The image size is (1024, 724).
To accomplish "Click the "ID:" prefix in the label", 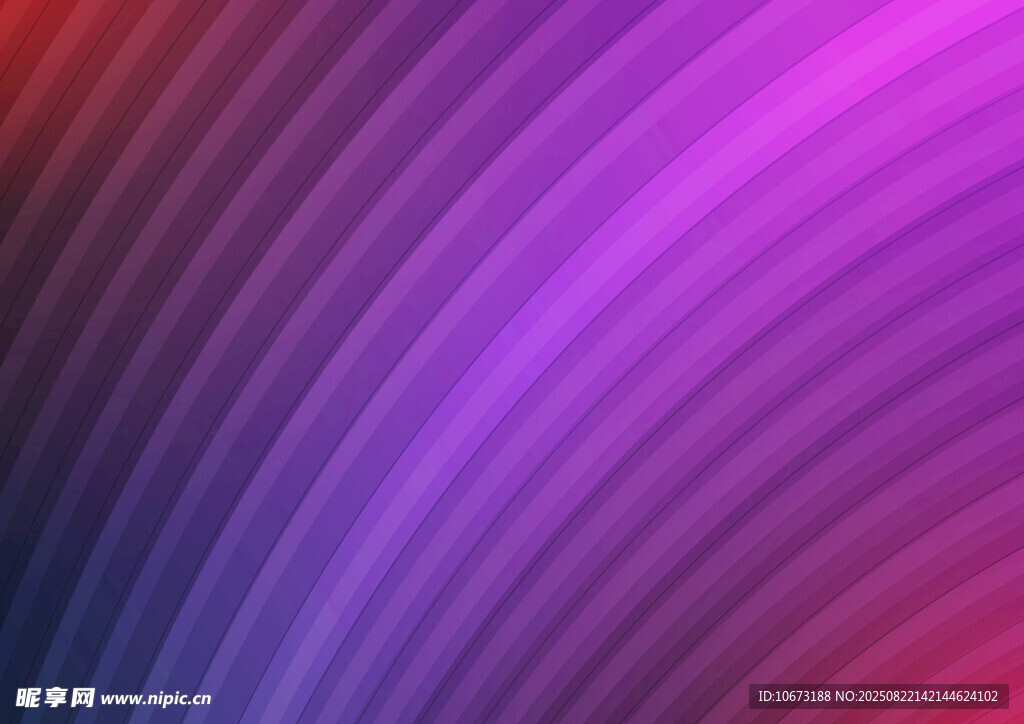I will coord(766,696).
